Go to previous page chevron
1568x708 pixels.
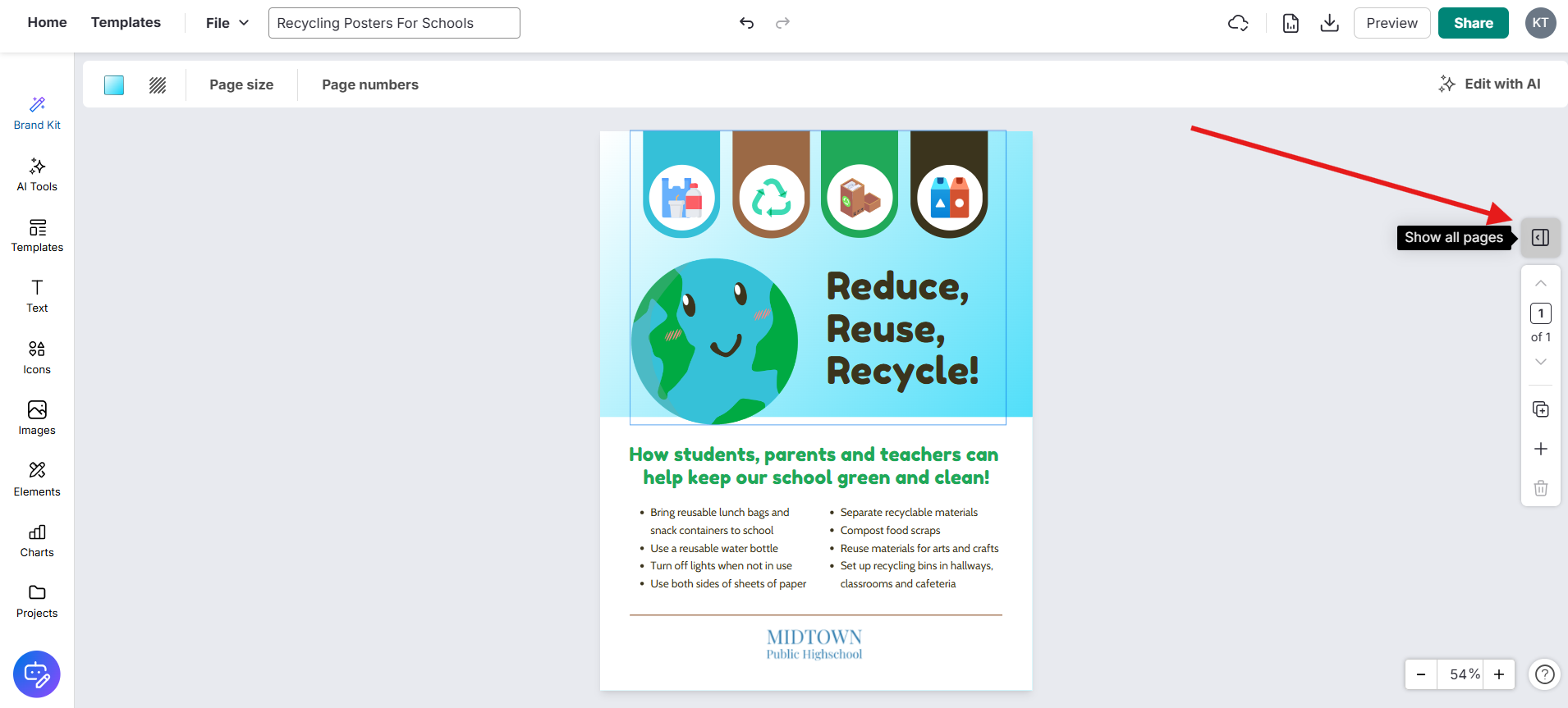click(1541, 283)
